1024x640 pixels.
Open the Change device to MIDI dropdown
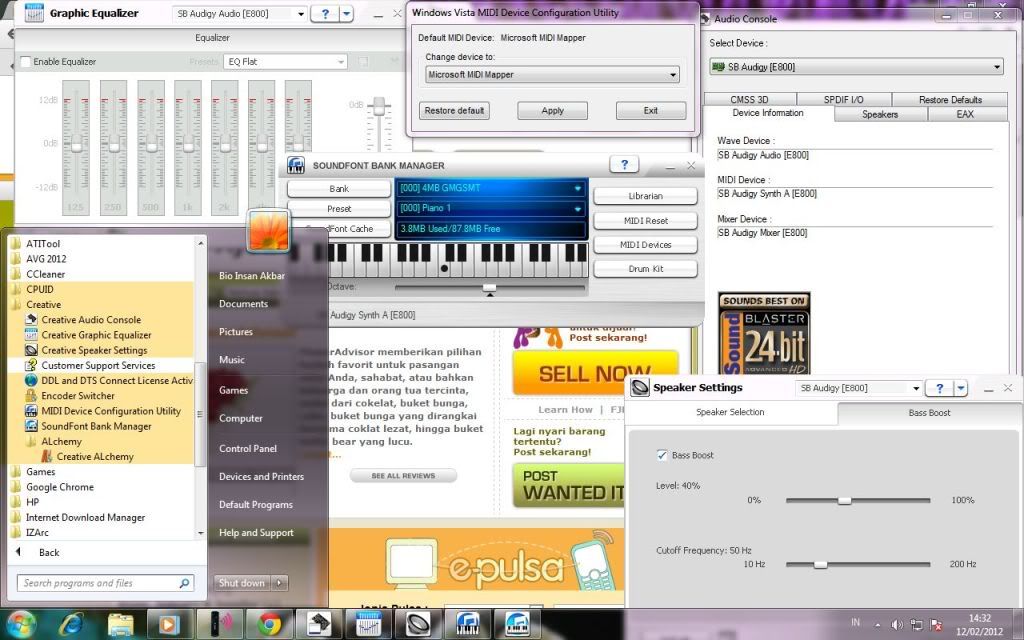552,74
